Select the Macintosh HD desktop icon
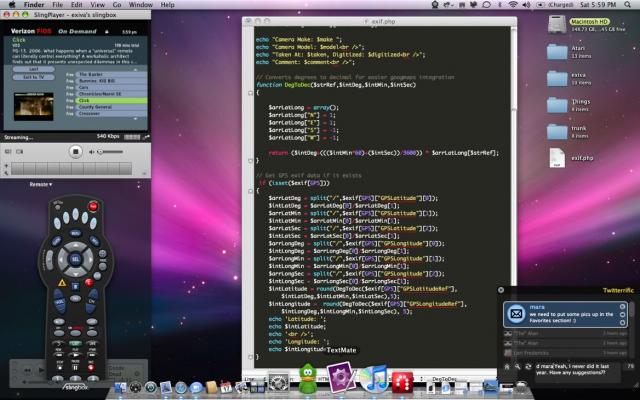 557,24
